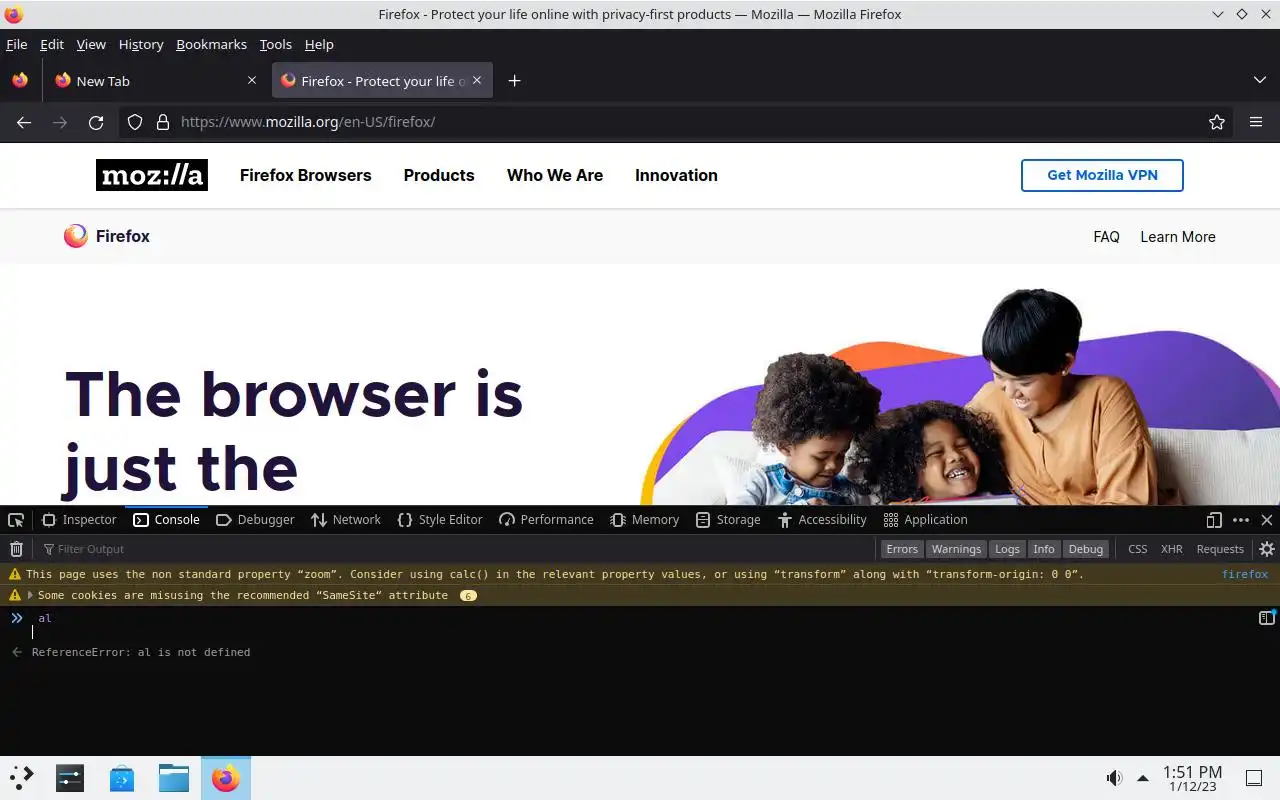Screen dimensions: 1280x800
Task: Switch to the Debugger panel
Action: click(x=255, y=520)
